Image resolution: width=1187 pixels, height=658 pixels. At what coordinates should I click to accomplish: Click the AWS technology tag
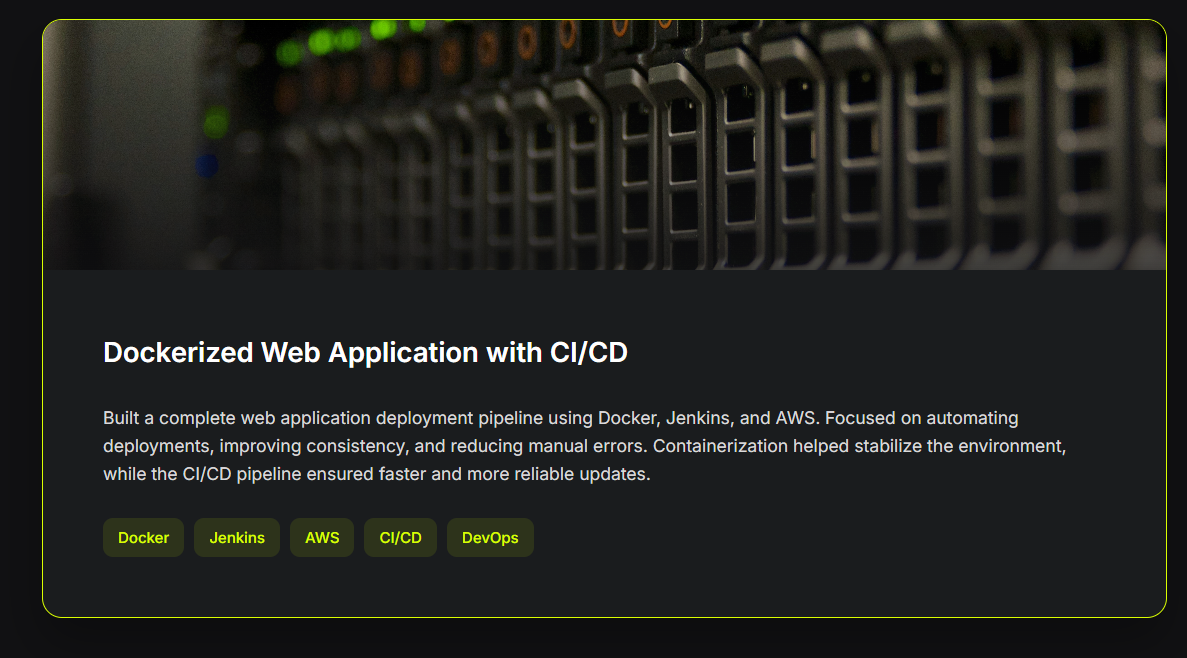[322, 538]
